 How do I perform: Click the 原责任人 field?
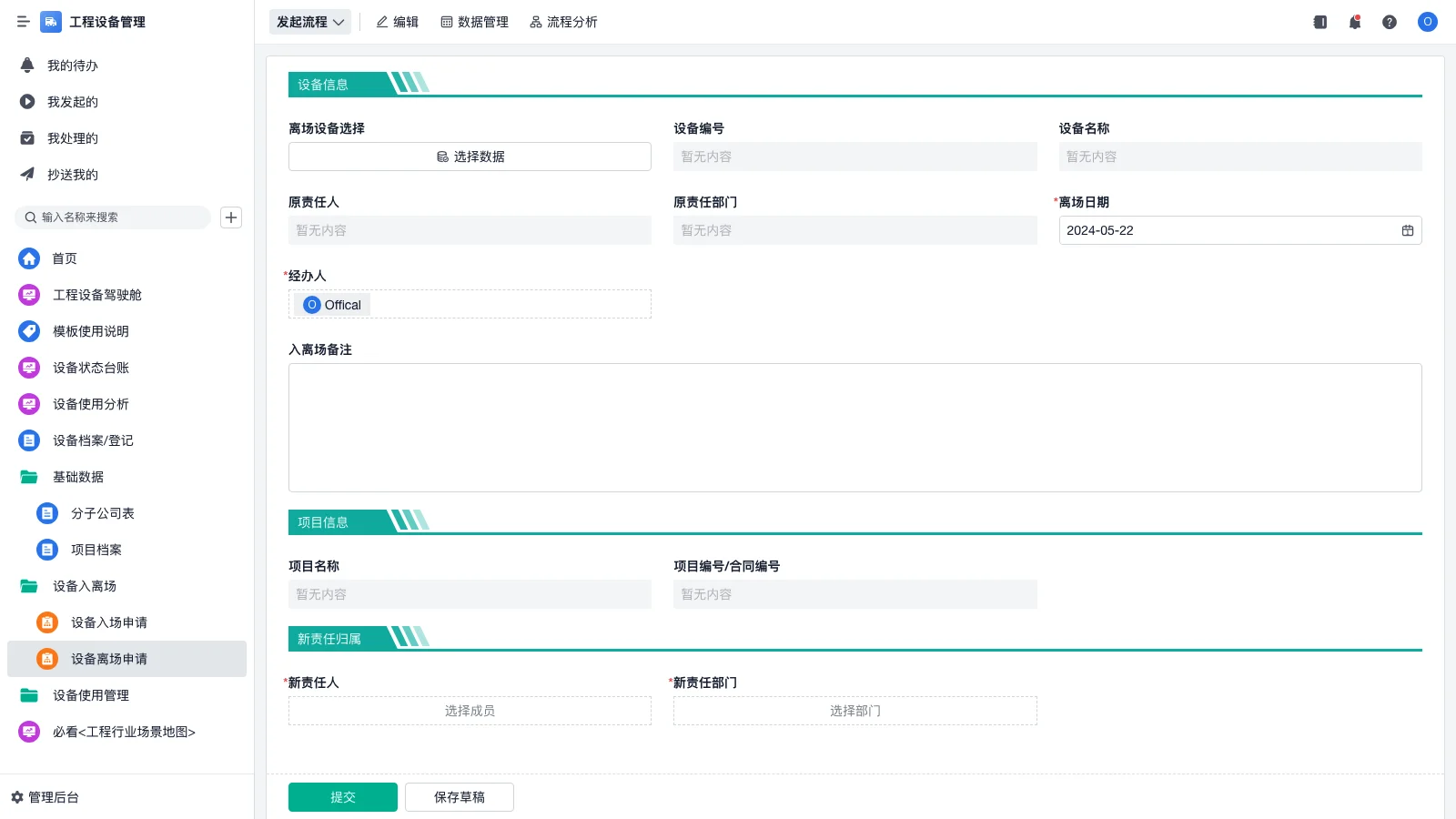pyautogui.click(x=470, y=230)
